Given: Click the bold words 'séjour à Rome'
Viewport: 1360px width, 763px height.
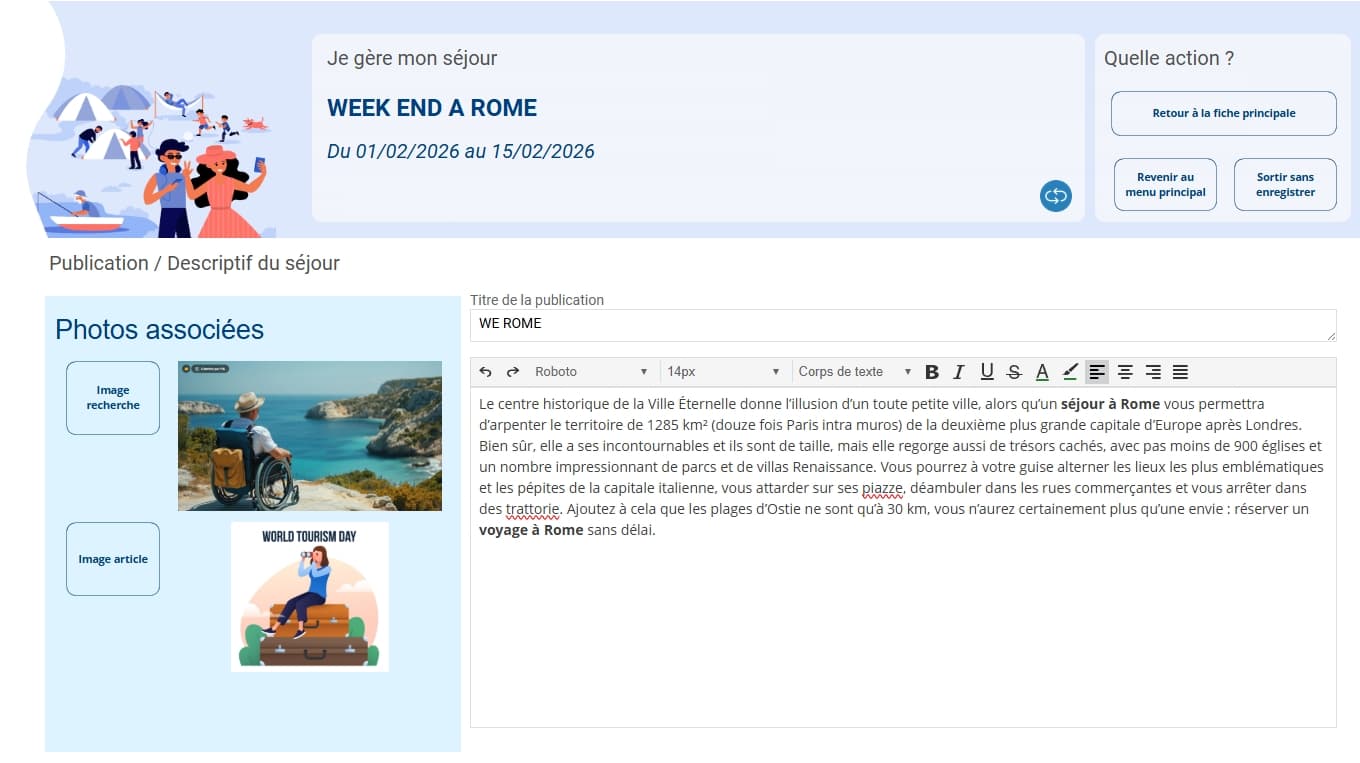Looking at the screenshot, I should 1110,404.
